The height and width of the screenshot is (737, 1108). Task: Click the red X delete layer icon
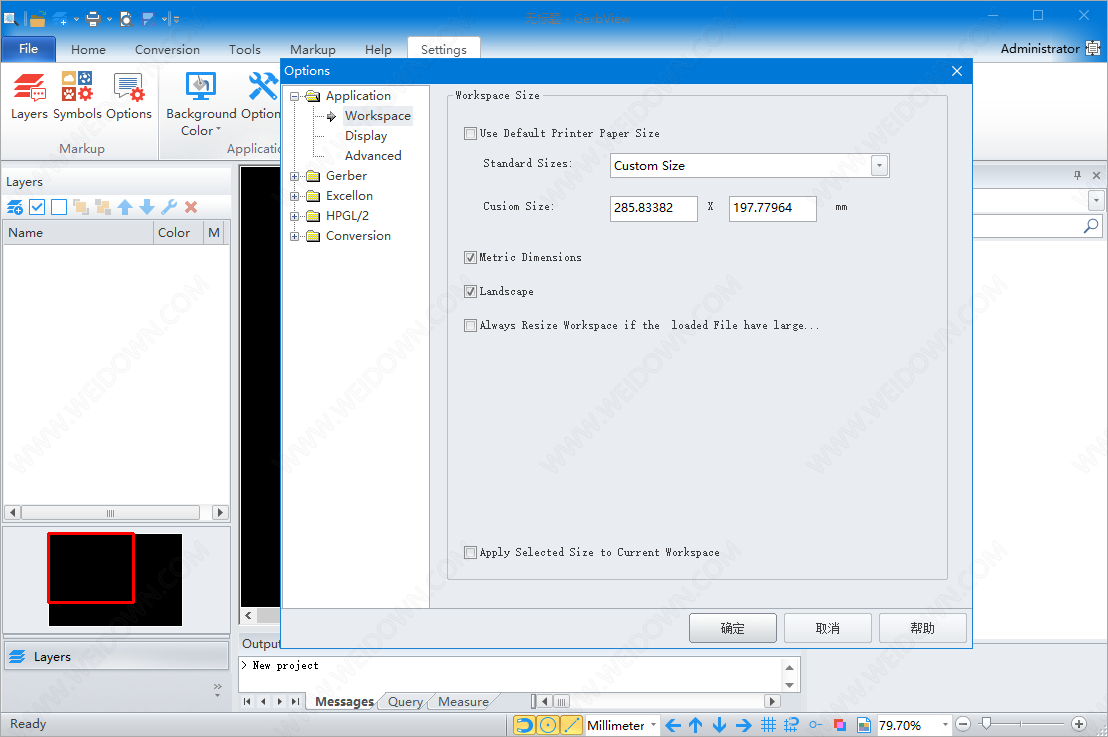[191, 207]
